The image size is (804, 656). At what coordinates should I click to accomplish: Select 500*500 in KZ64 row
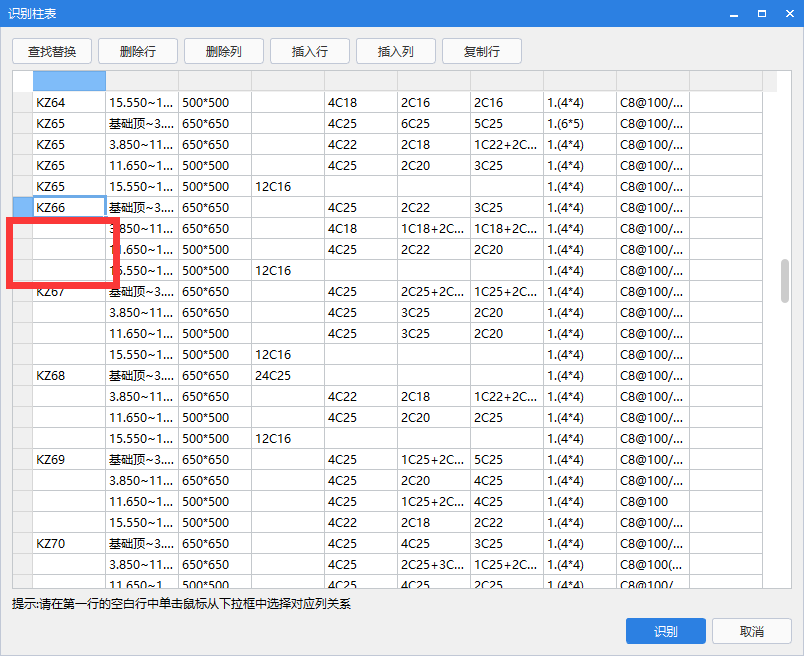pos(215,103)
